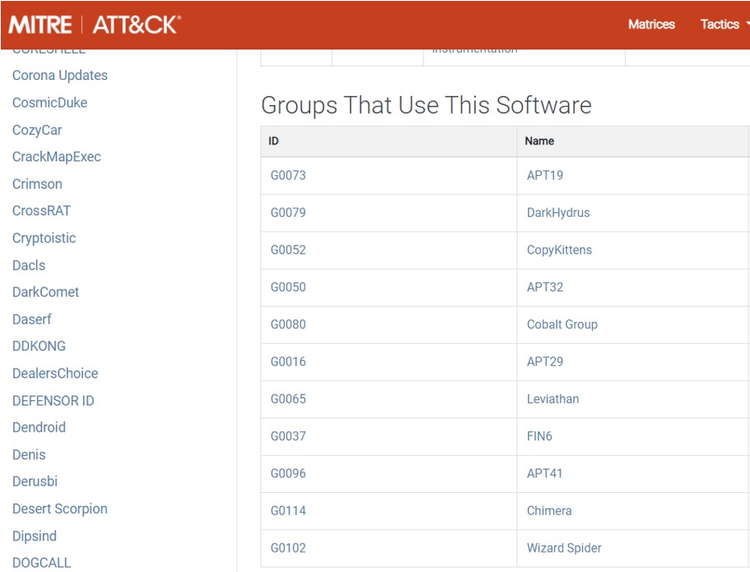Select Desert Scorpion in sidebar
This screenshot has height=572, width=750.
click(x=59, y=509)
